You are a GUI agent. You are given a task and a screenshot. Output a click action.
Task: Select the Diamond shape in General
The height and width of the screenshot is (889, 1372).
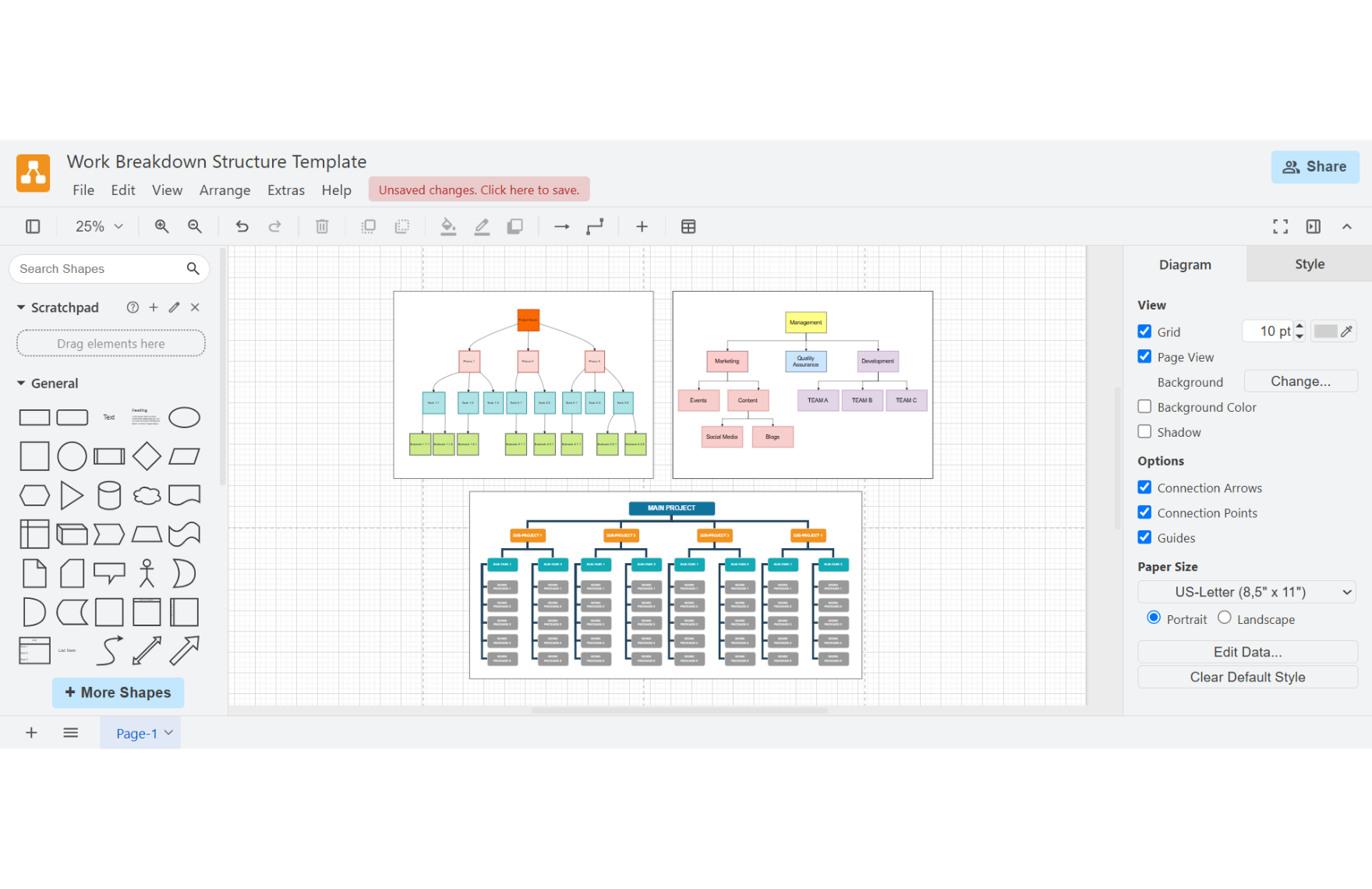click(147, 456)
